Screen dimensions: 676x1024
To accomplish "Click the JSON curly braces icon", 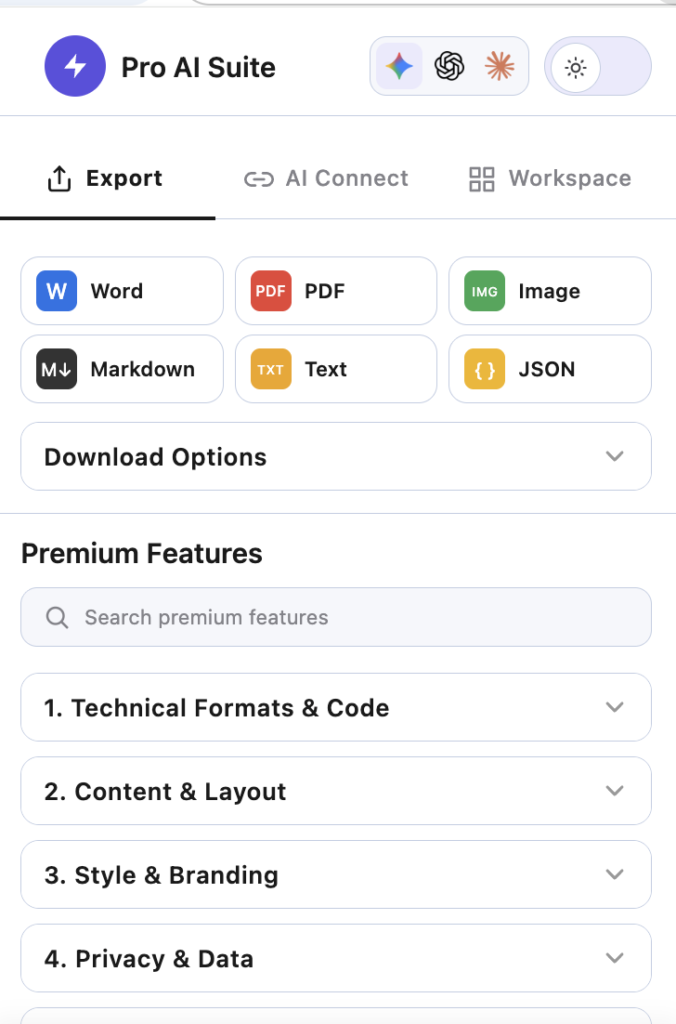I will pyautogui.click(x=485, y=369).
